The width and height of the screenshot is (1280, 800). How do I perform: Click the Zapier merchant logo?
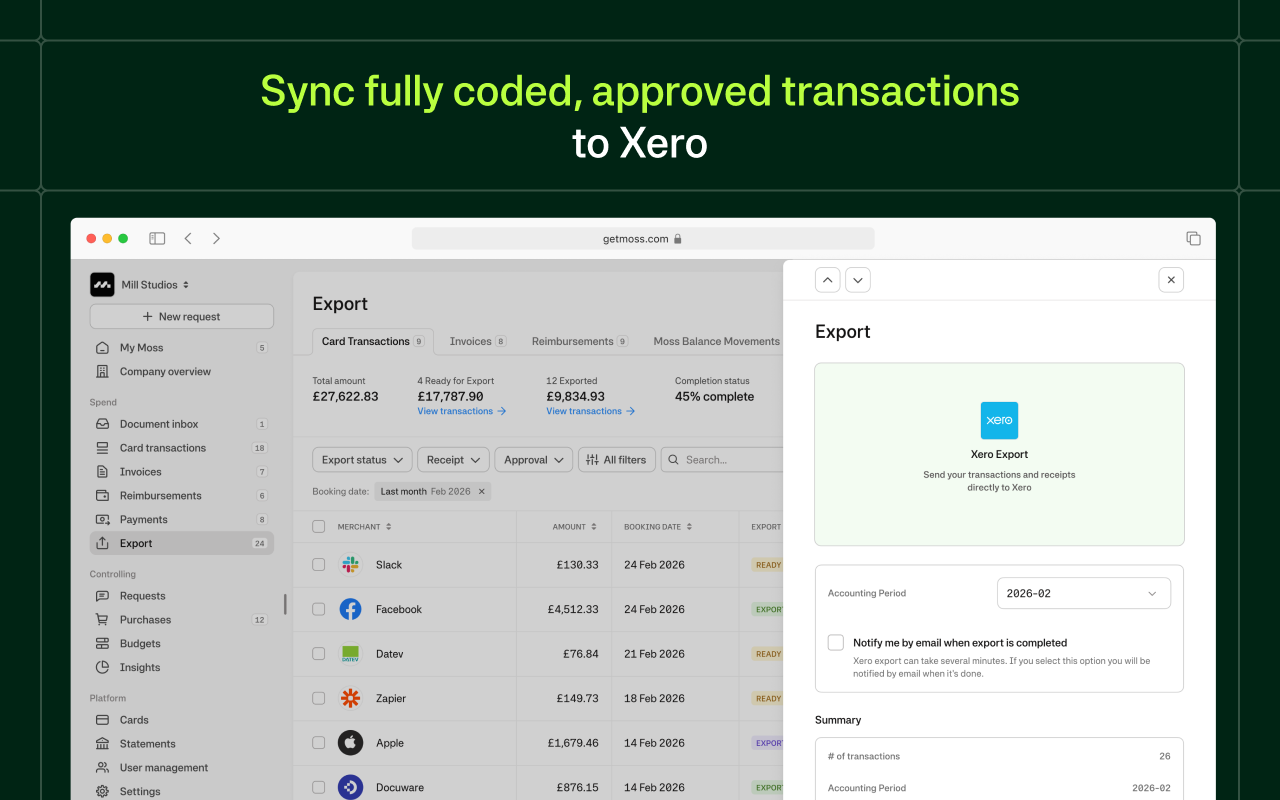(x=350, y=698)
